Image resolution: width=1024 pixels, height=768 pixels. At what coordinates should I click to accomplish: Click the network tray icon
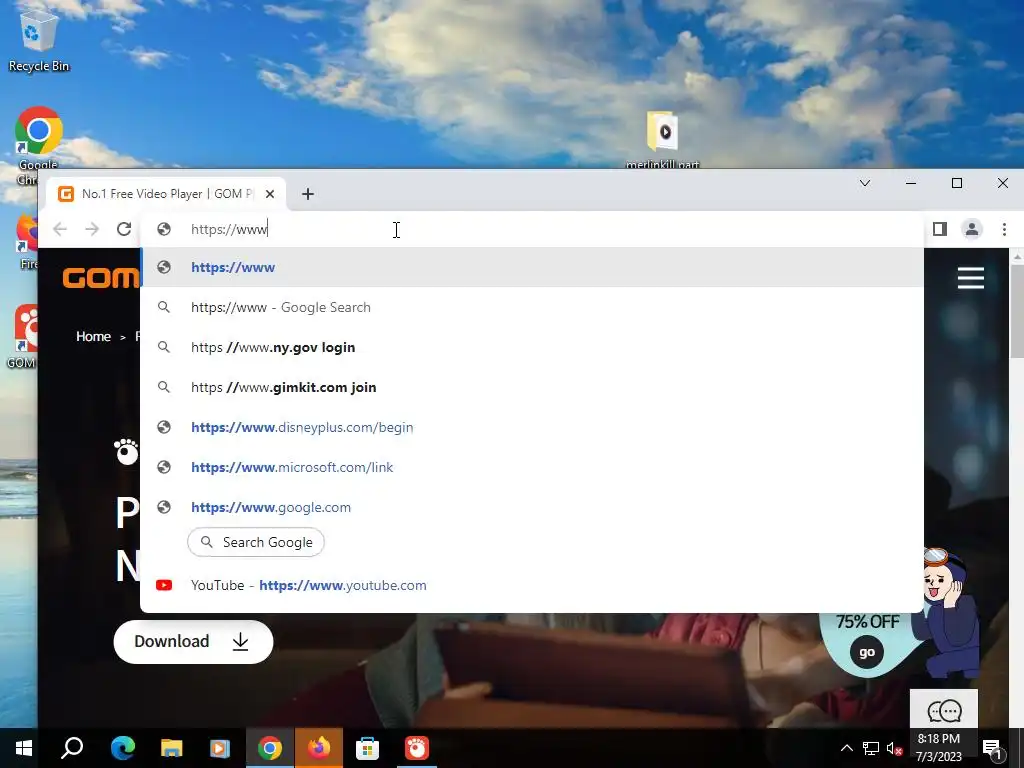point(871,748)
